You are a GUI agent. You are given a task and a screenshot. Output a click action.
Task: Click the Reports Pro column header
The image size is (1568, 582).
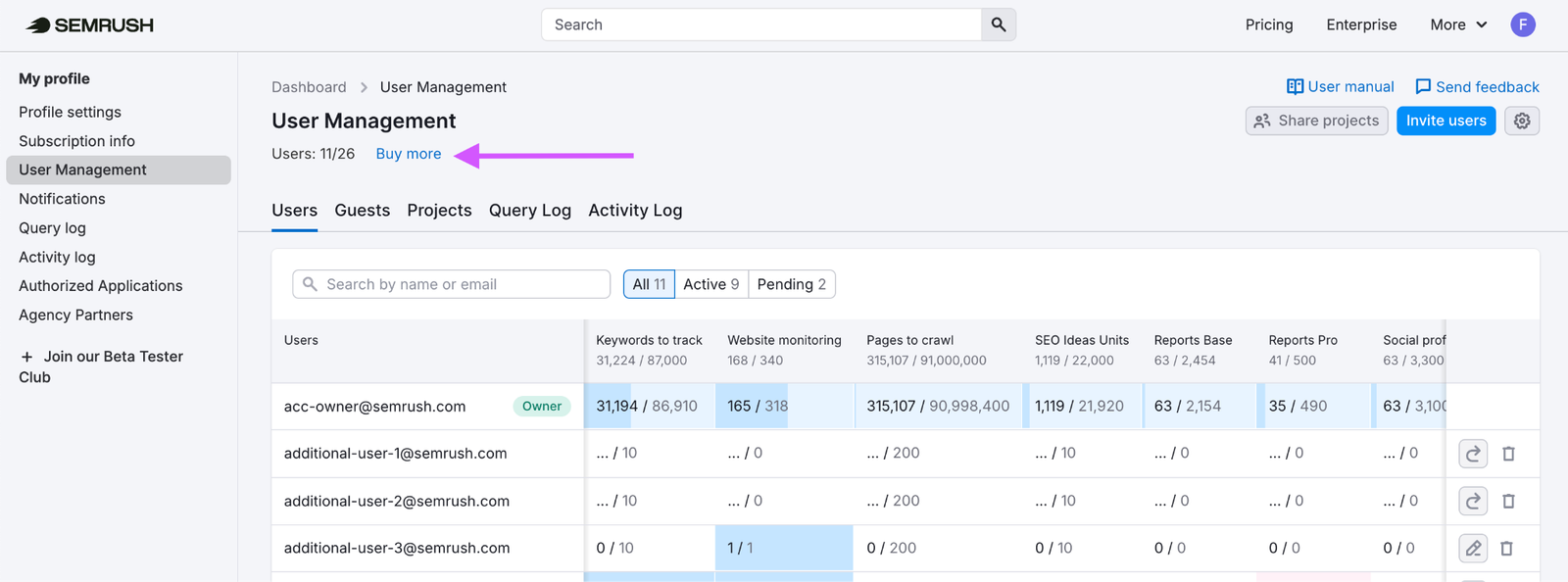click(x=1302, y=340)
